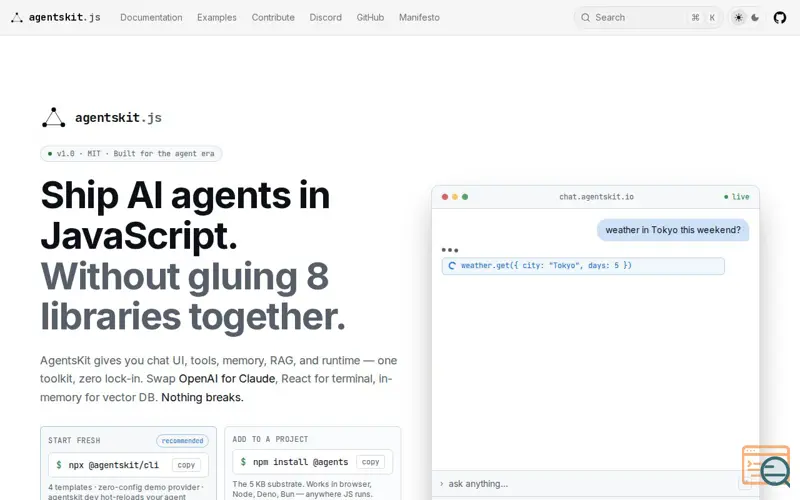
Task: Switch to light theme sun icon
Action: (738, 18)
